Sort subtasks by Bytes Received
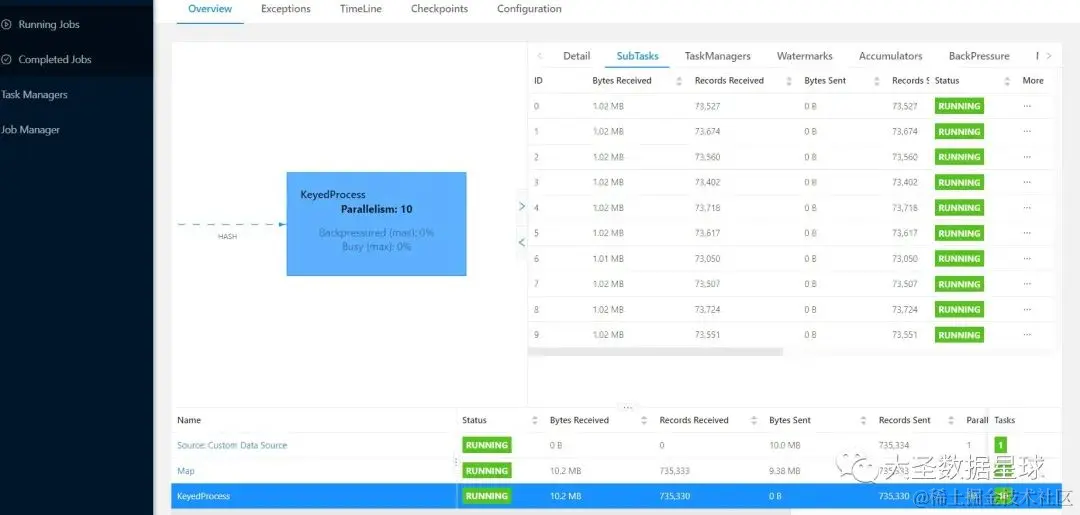This screenshot has width=1080, height=515. point(678,81)
